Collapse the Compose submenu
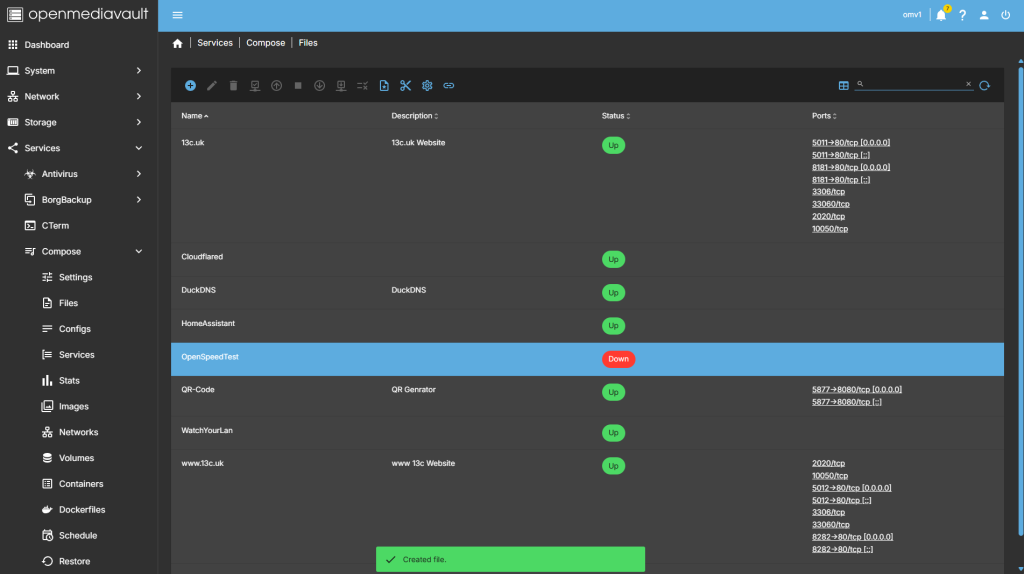This screenshot has height=574, width=1024. (x=78, y=251)
